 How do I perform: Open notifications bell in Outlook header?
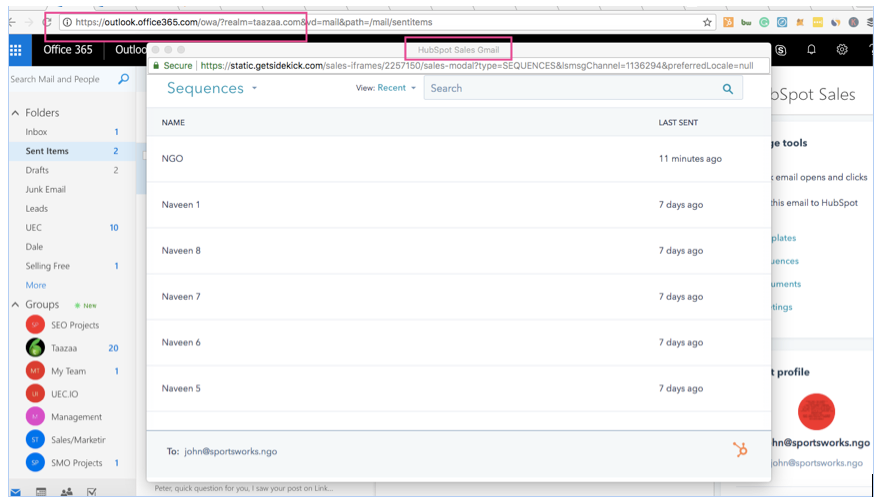point(811,50)
